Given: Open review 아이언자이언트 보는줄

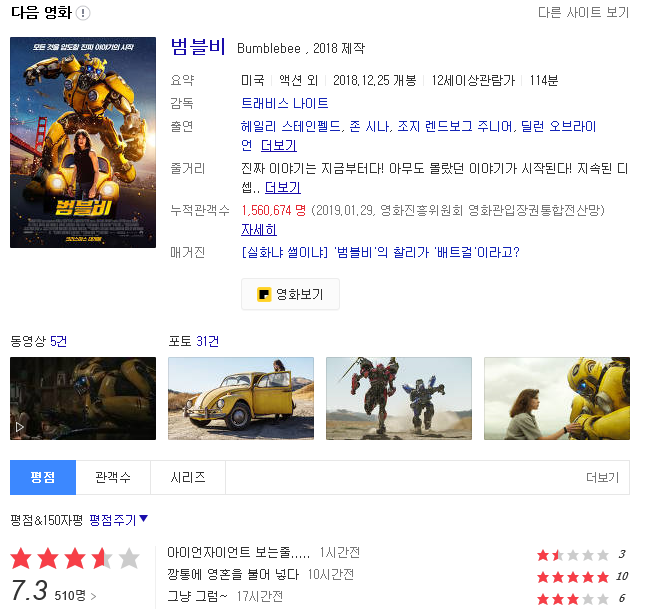Looking at the screenshot, I should pyautogui.click(x=239, y=552).
